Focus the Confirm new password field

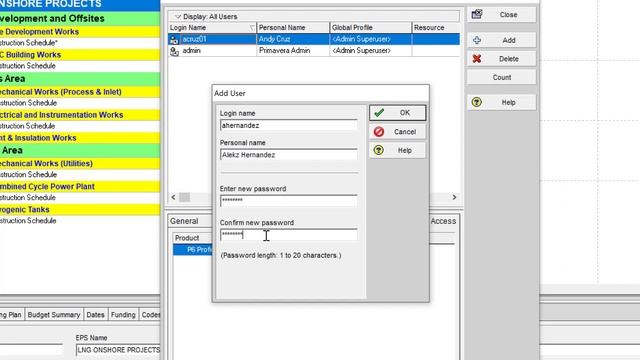289,234
